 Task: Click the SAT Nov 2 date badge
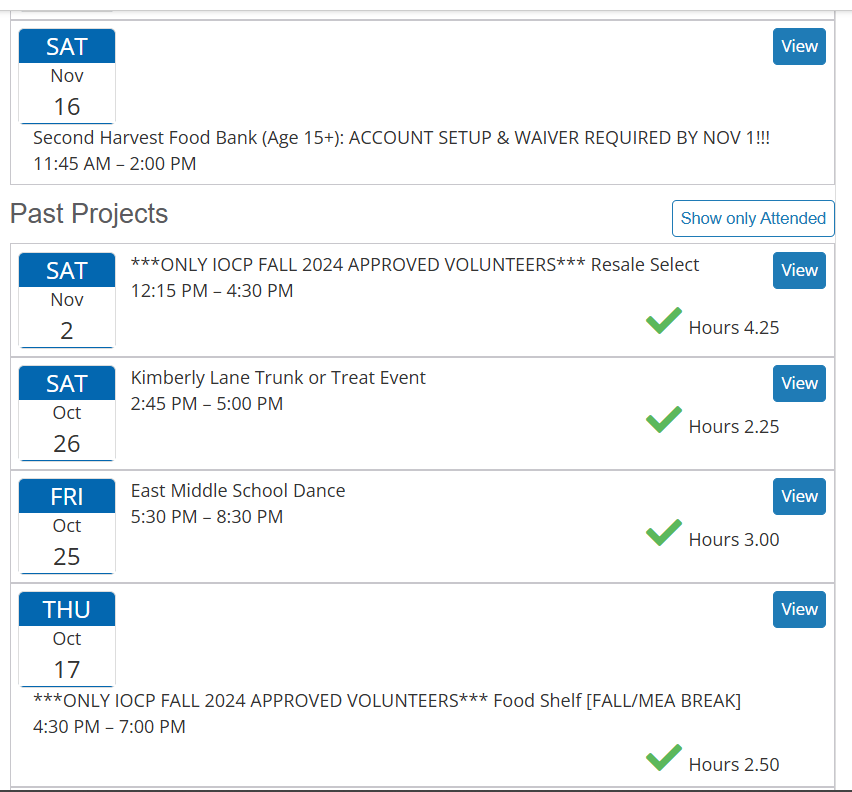[67, 300]
